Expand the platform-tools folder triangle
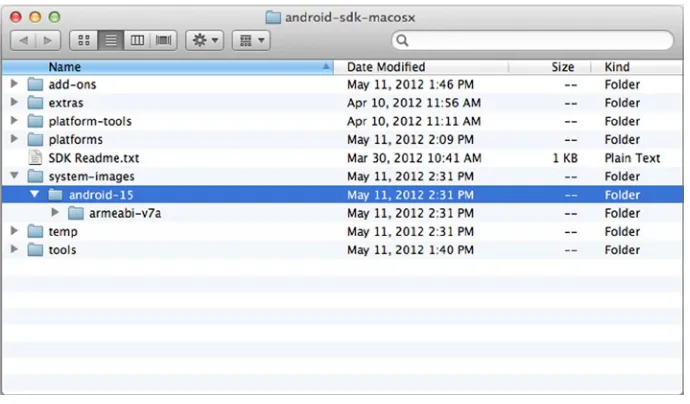The width and height of the screenshot is (690, 404). tap(14, 121)
